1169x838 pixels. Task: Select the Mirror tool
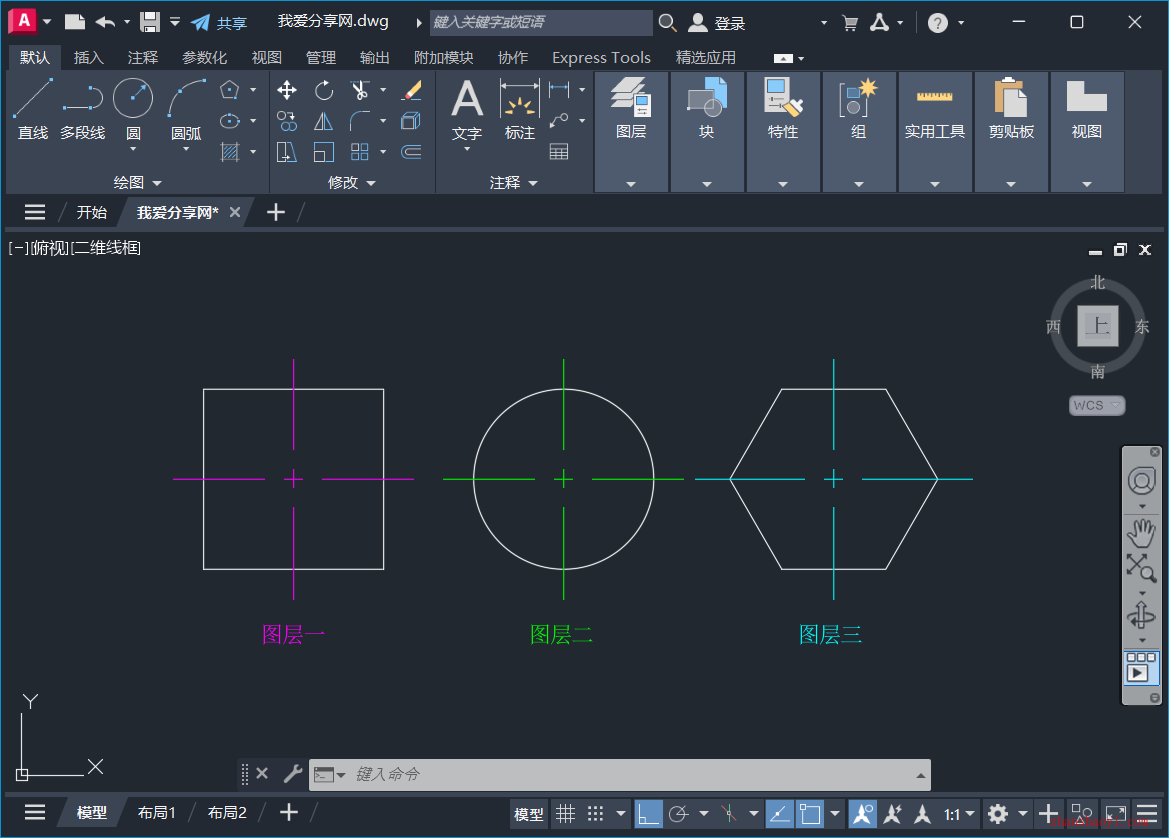324,121
